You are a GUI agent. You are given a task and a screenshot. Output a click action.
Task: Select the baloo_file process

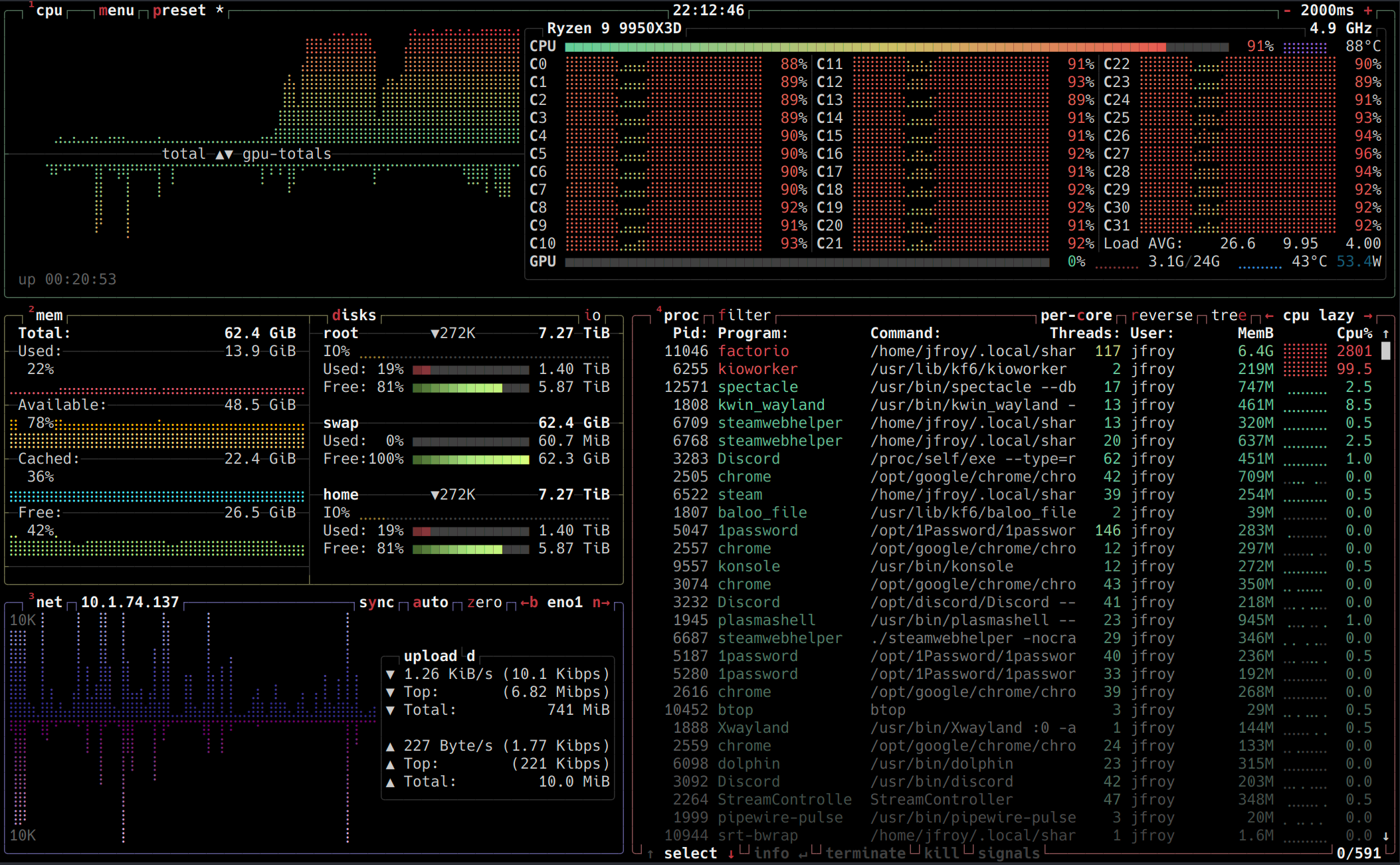coord(1009,513)
